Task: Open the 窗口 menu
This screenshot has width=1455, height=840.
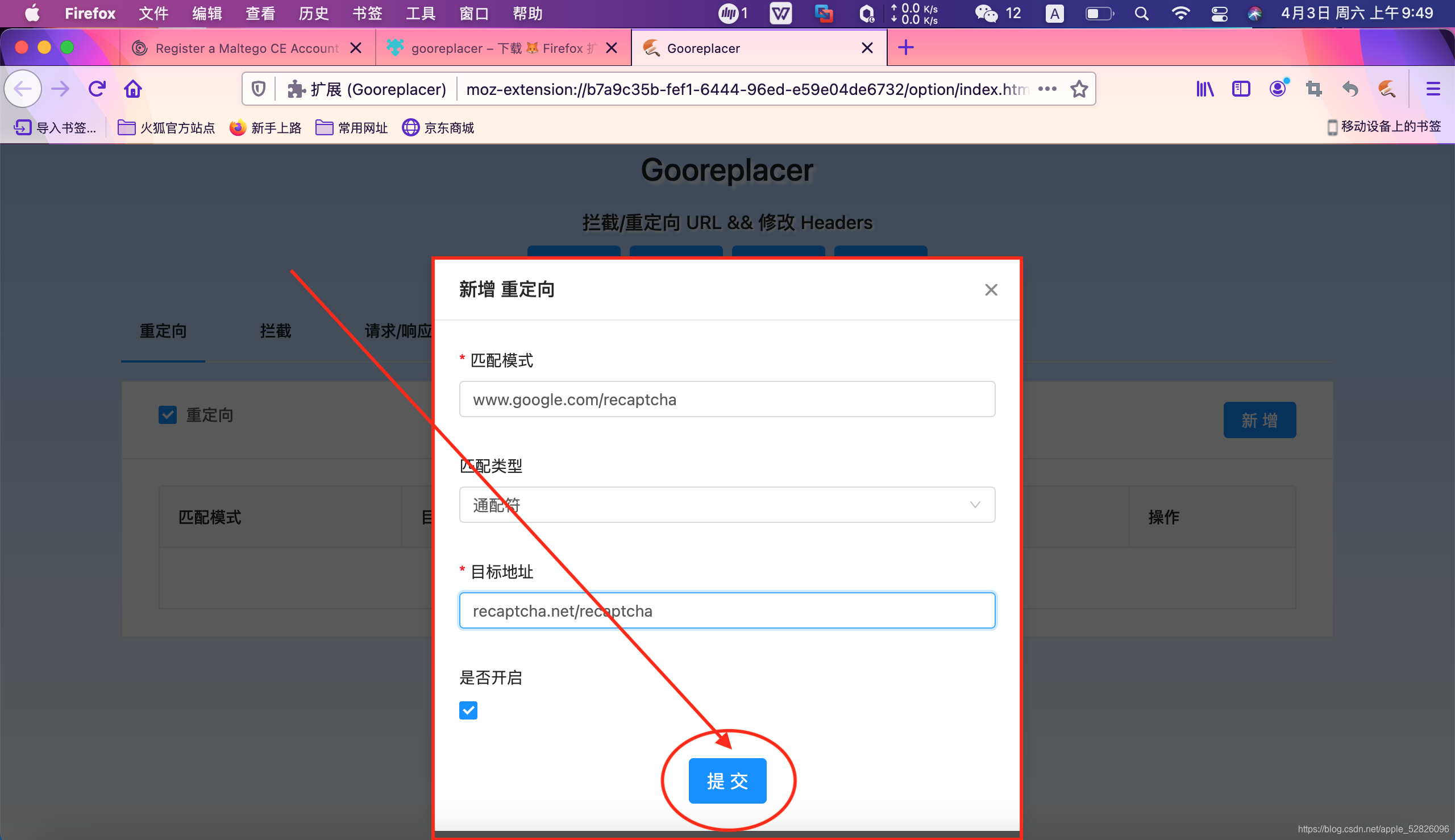Action: [474, 13]
